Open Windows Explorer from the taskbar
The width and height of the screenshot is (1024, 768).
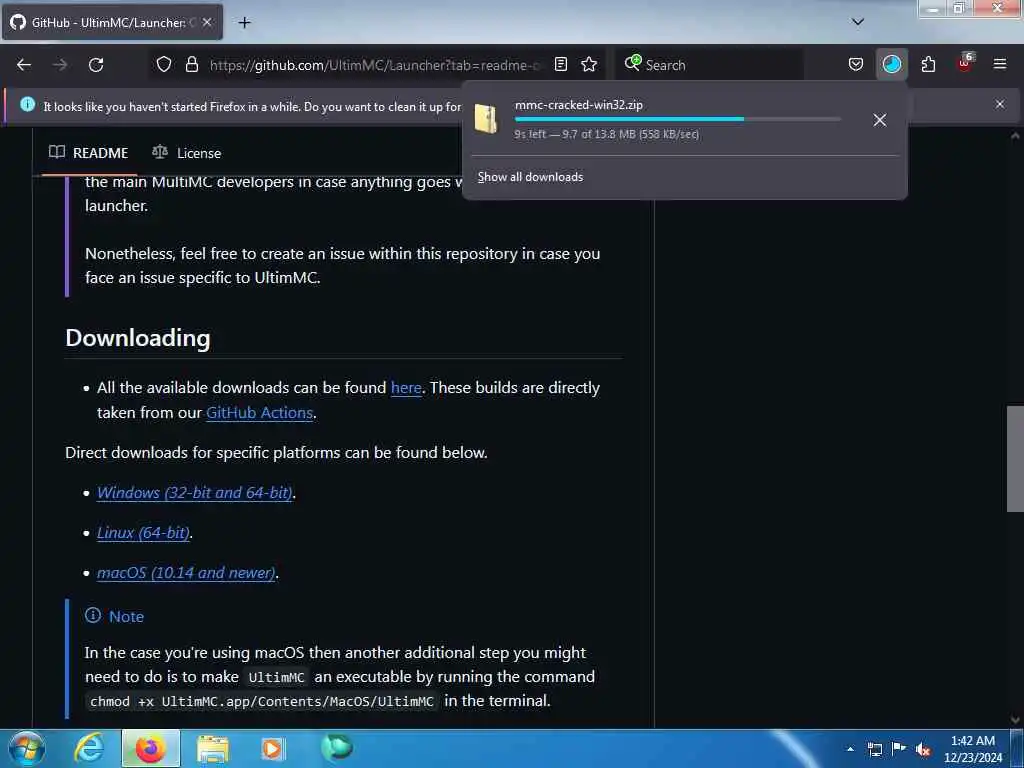tap(213, 749)
